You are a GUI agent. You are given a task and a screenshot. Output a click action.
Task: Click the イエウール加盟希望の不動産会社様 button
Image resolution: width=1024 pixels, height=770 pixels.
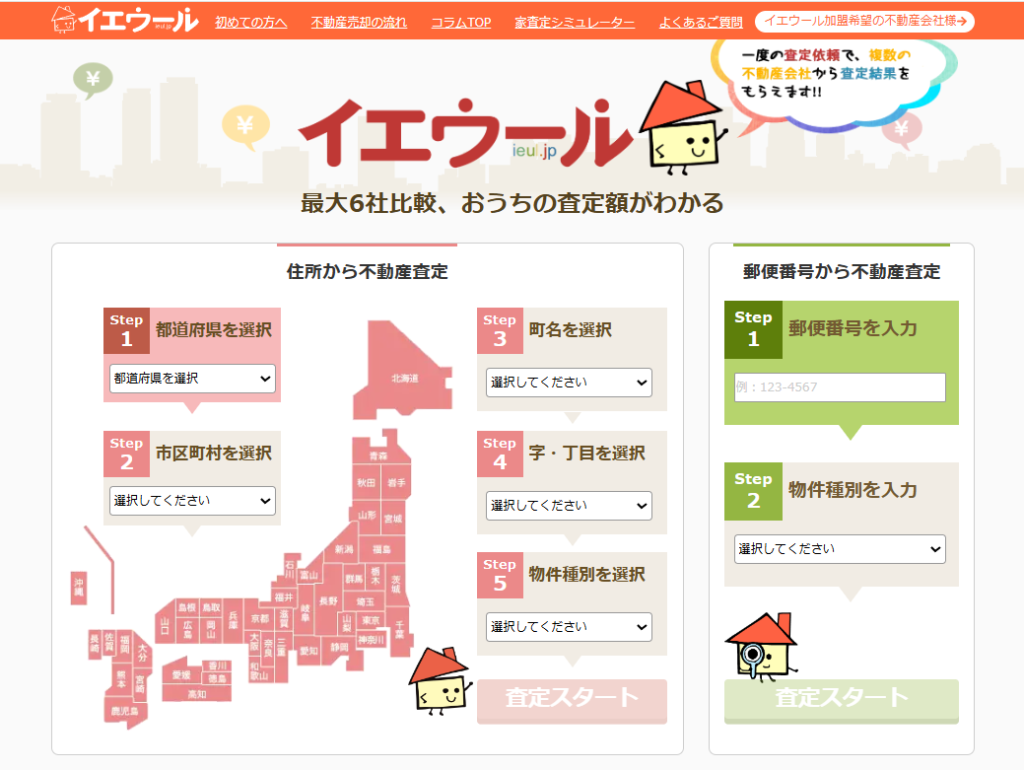click(x=864, y=22)
